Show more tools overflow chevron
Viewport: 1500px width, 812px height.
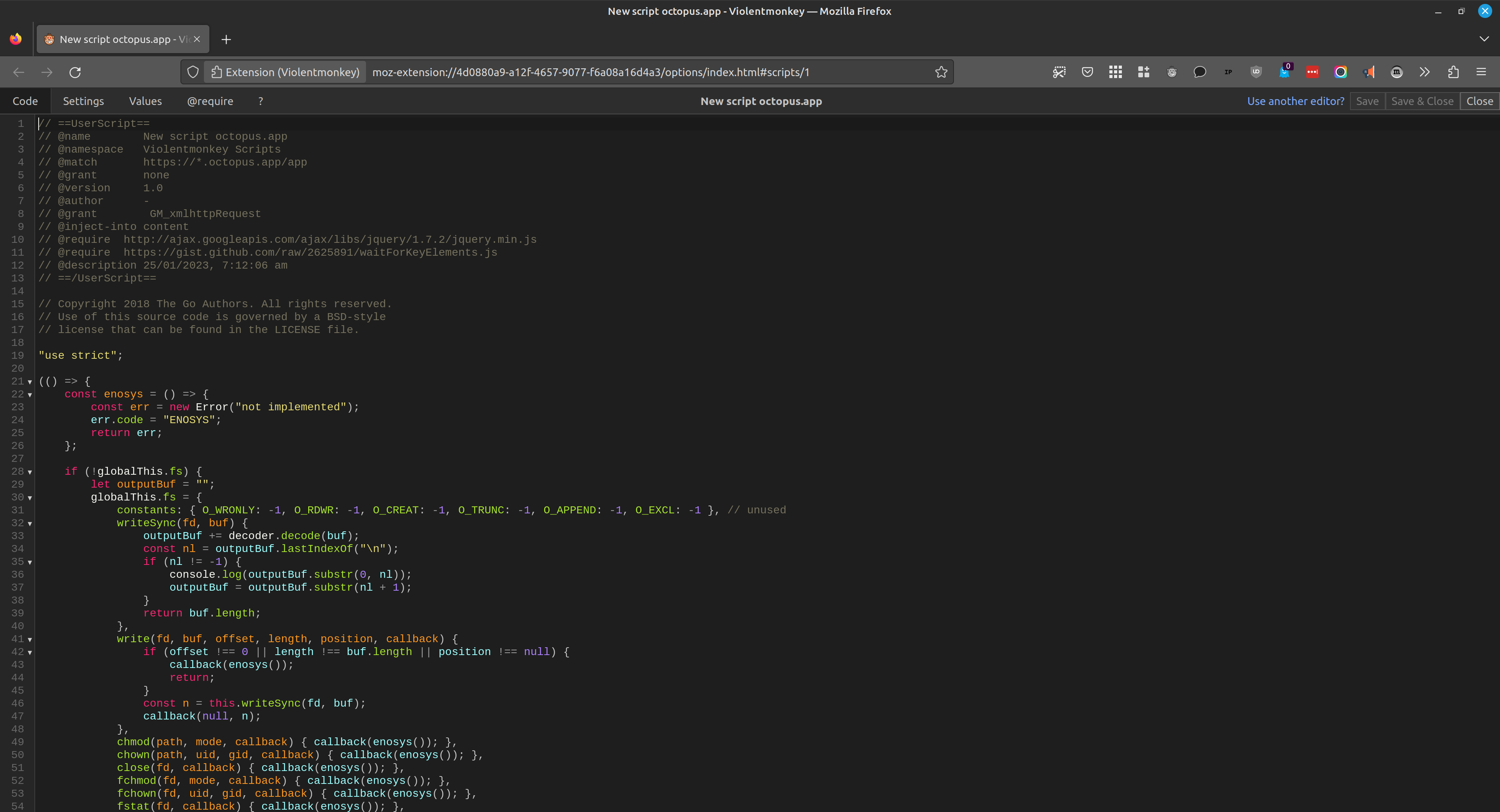[x=1424, y=72]
